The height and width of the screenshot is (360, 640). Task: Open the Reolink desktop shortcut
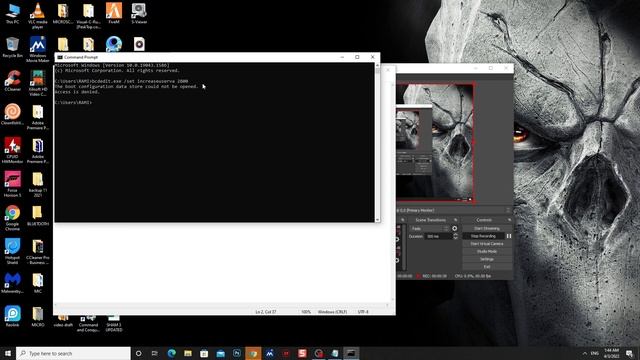pos(12,316)
